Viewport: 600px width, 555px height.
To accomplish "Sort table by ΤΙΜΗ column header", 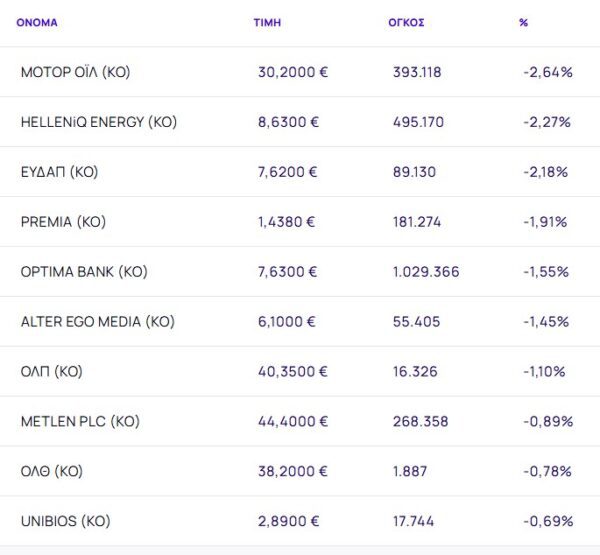I will click(267, 22).
